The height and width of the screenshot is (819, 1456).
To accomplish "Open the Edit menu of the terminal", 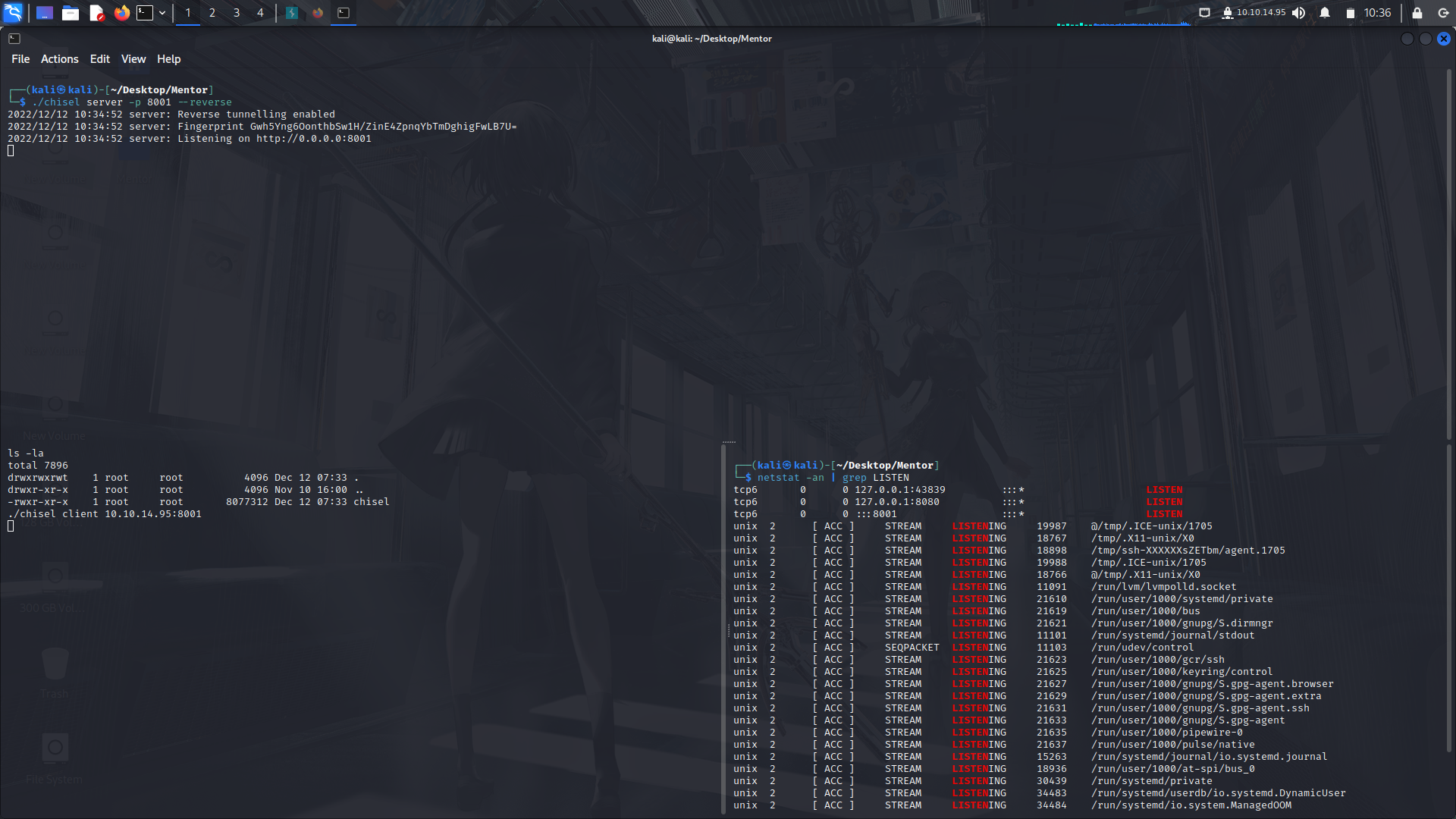I will pyautogui.click(x=99, y=58).
